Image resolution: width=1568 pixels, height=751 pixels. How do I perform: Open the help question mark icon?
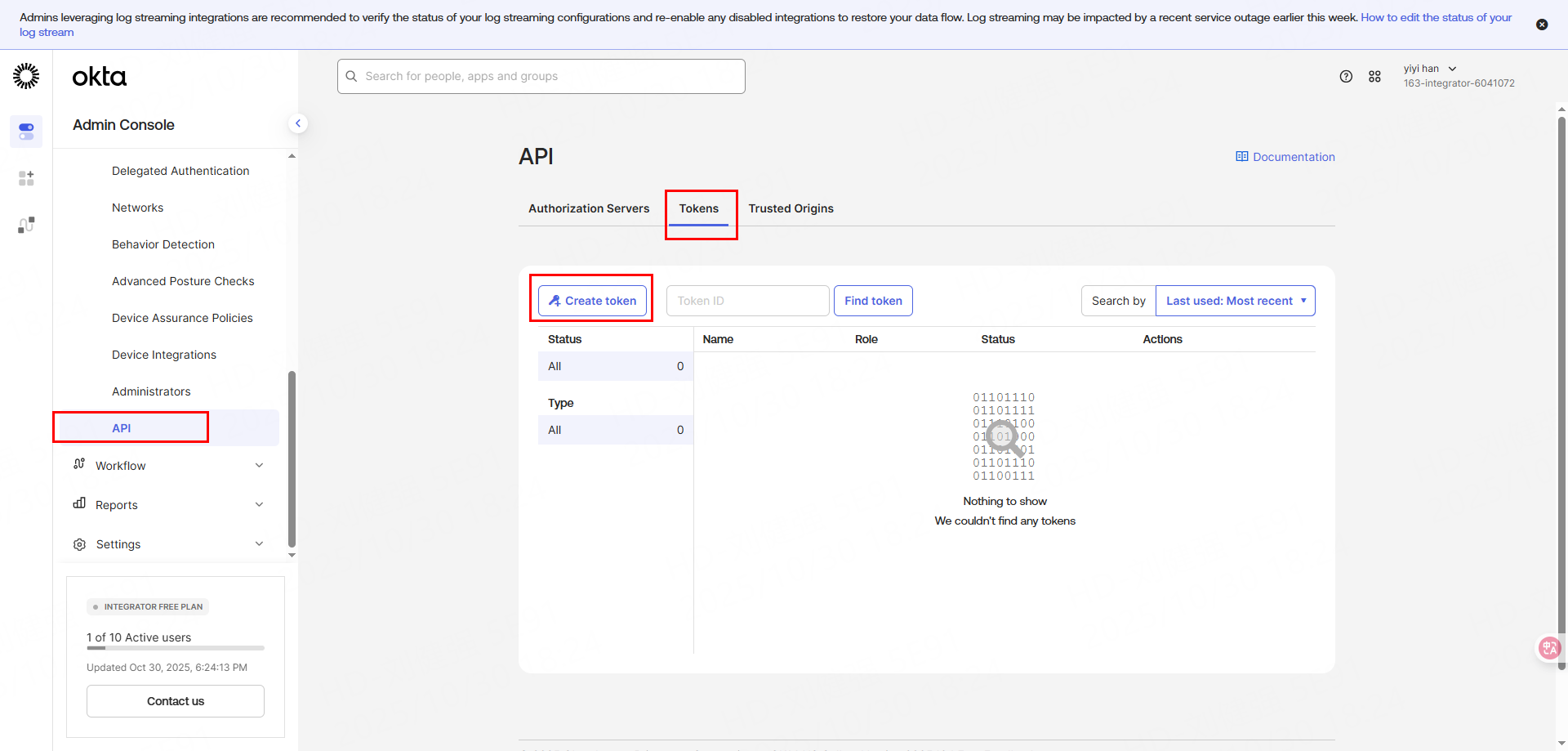1346,76
